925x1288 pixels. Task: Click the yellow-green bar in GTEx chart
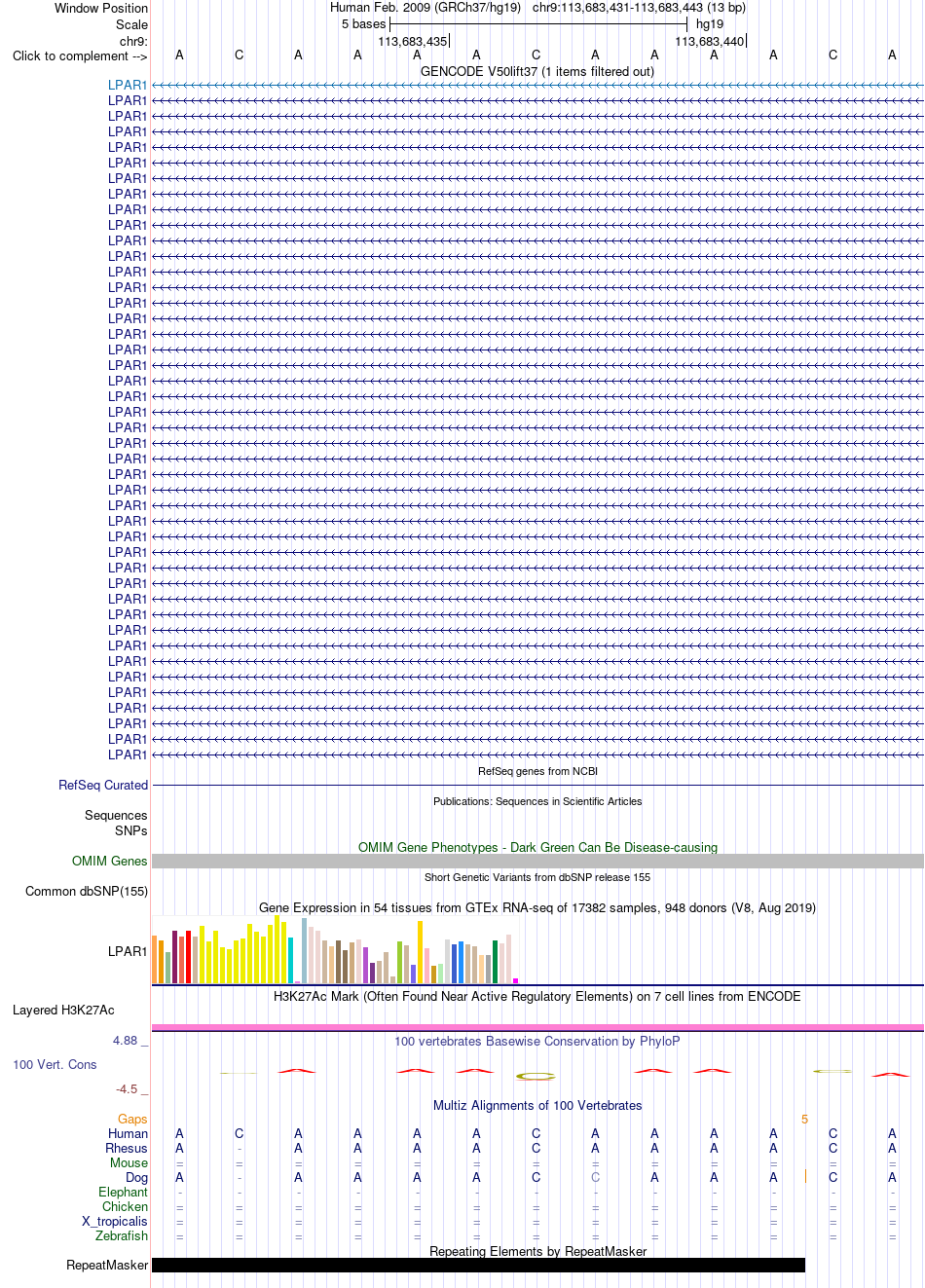400,963
